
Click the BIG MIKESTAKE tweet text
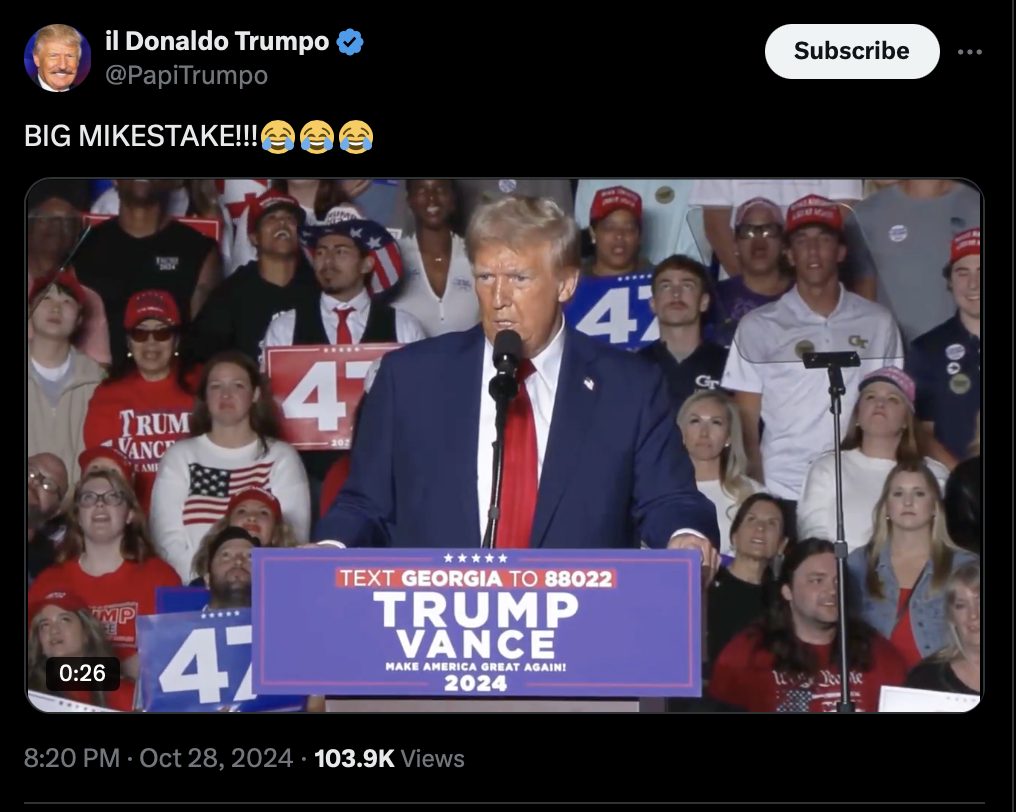tap(141, 136)
